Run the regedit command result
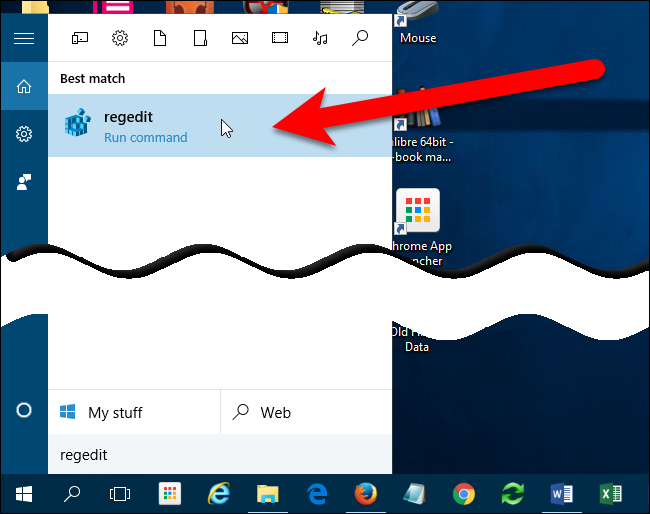 coord(220,126)
